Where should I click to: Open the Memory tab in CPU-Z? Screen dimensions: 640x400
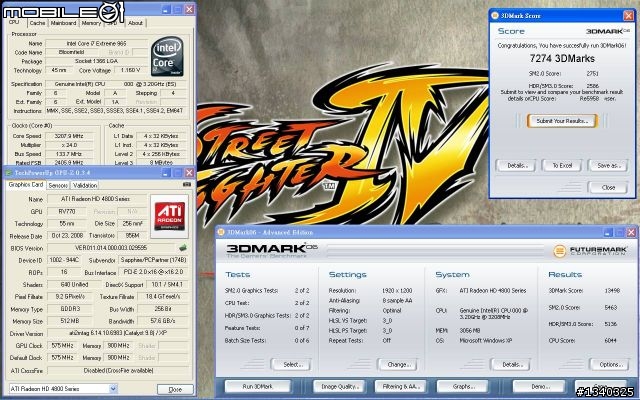pyautogui.click(x=91, y=23)
